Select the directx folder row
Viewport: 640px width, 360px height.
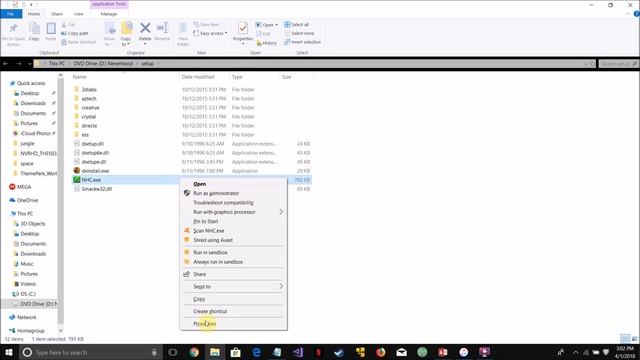point(191,126)
